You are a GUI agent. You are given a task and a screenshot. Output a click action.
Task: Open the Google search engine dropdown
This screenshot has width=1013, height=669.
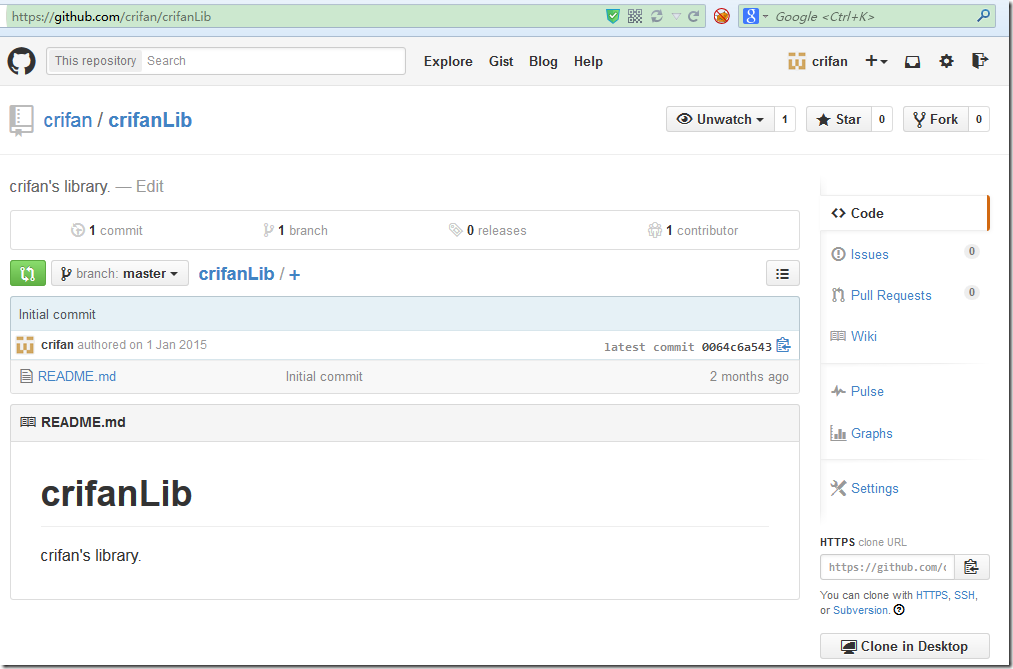point(755,16)
